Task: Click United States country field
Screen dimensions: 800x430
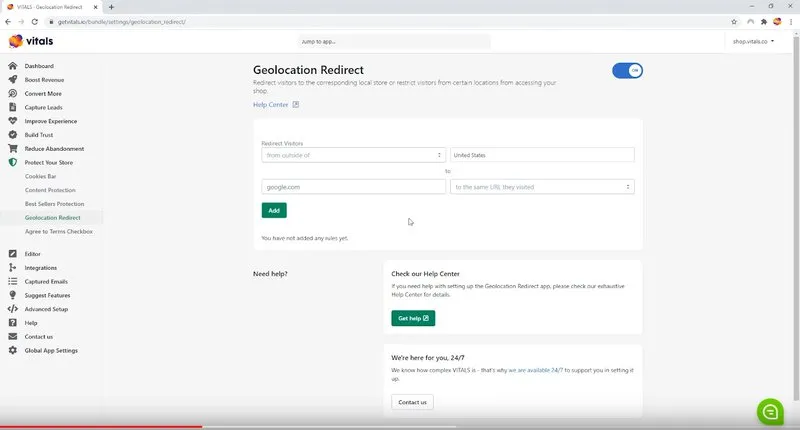Action: 542,155
